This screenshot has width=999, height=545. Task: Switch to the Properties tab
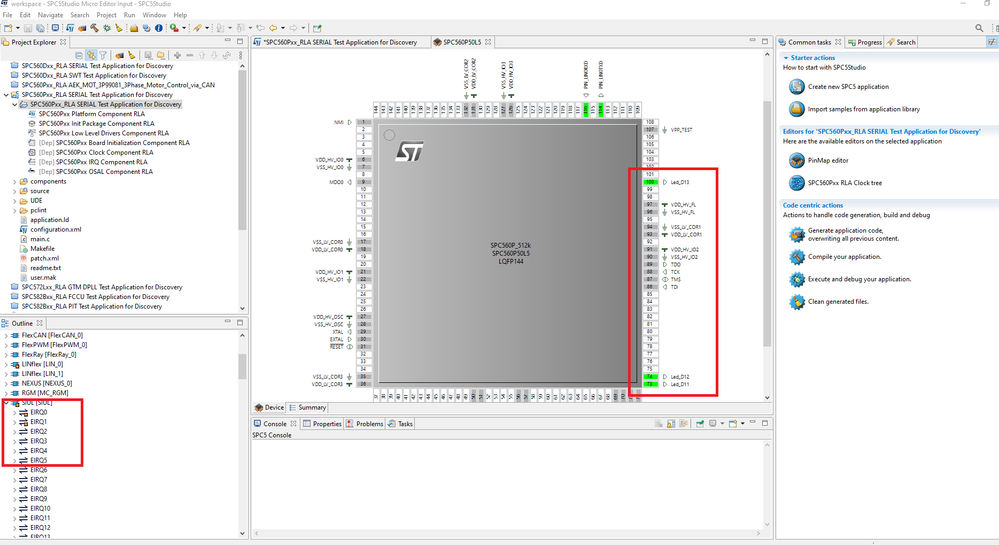(322, 423)
